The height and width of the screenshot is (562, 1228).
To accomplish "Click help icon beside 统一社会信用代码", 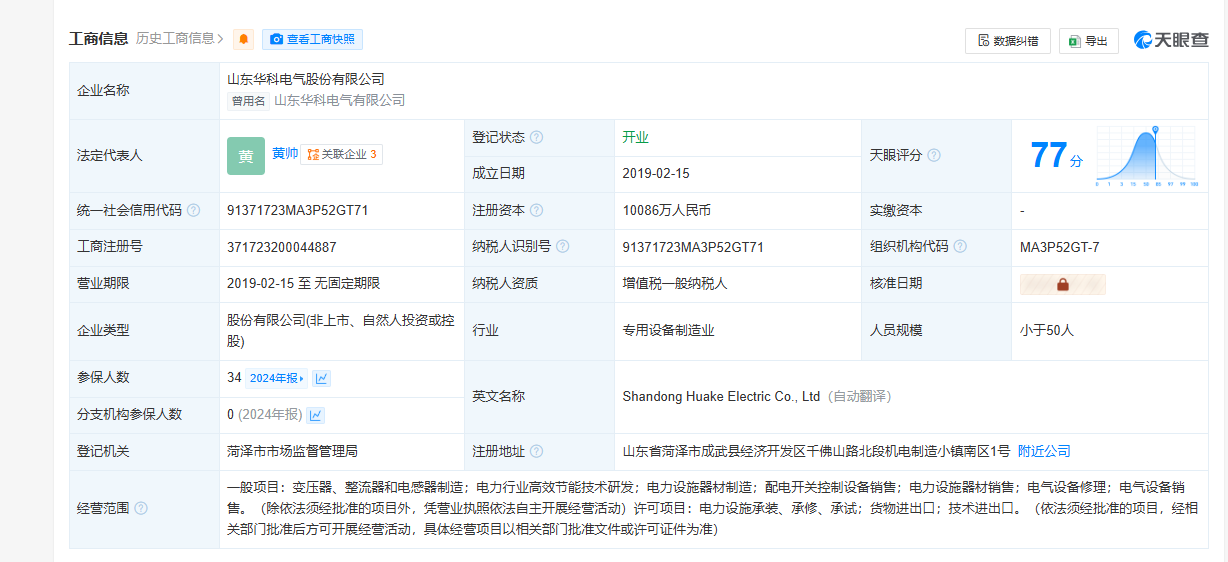I will tap(193, 211).
